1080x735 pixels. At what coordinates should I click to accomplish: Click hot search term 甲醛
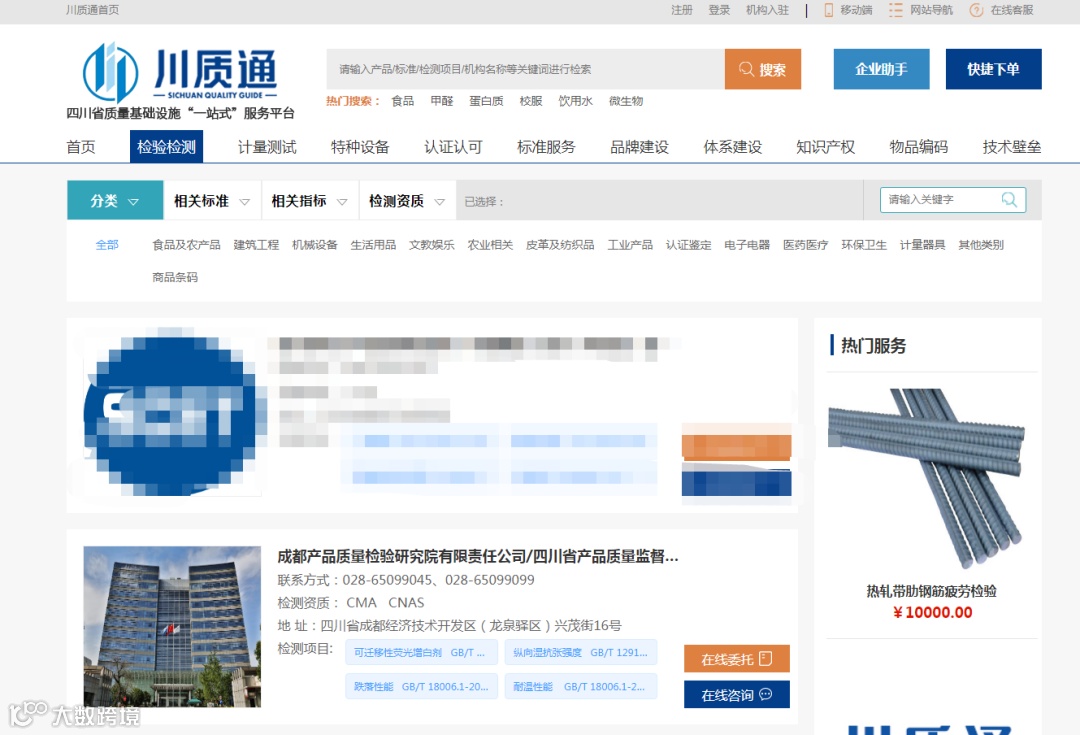click(442, 101)
